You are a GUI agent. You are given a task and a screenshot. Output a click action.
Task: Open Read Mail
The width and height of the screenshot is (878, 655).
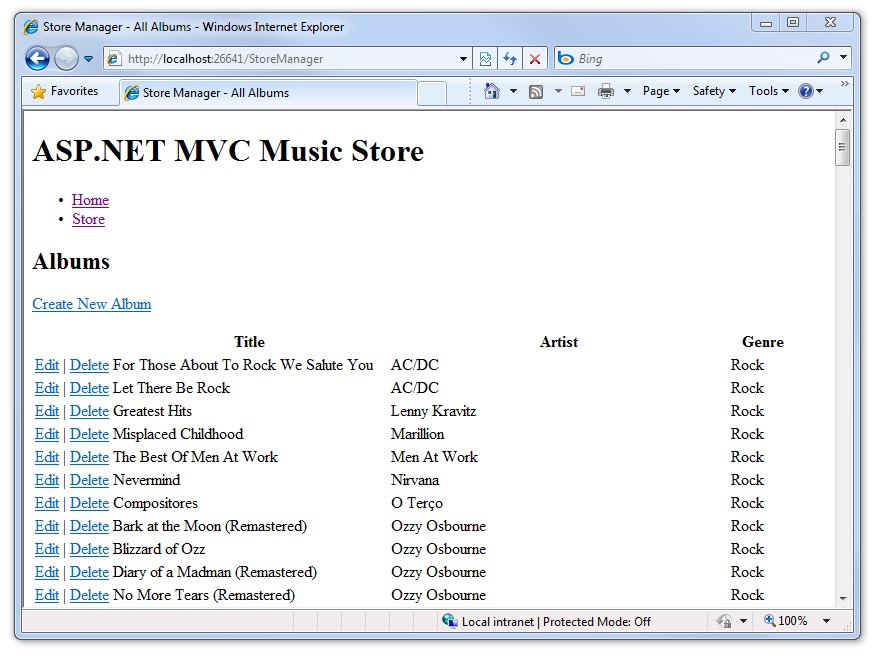coord(578,90)
